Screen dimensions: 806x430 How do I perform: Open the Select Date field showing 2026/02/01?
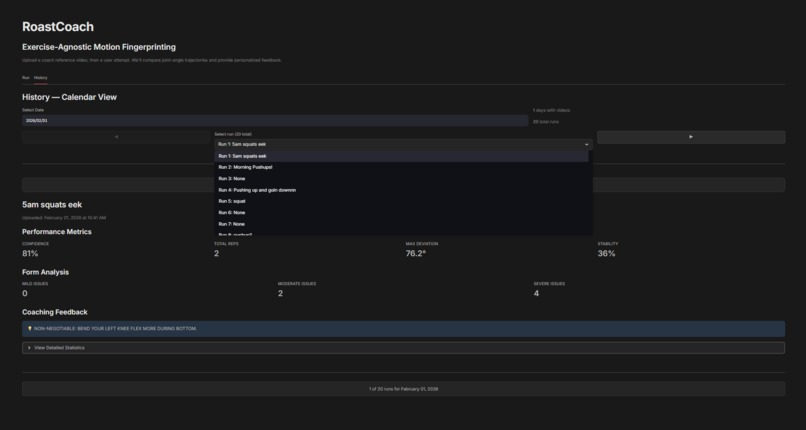tap(275, 121)
